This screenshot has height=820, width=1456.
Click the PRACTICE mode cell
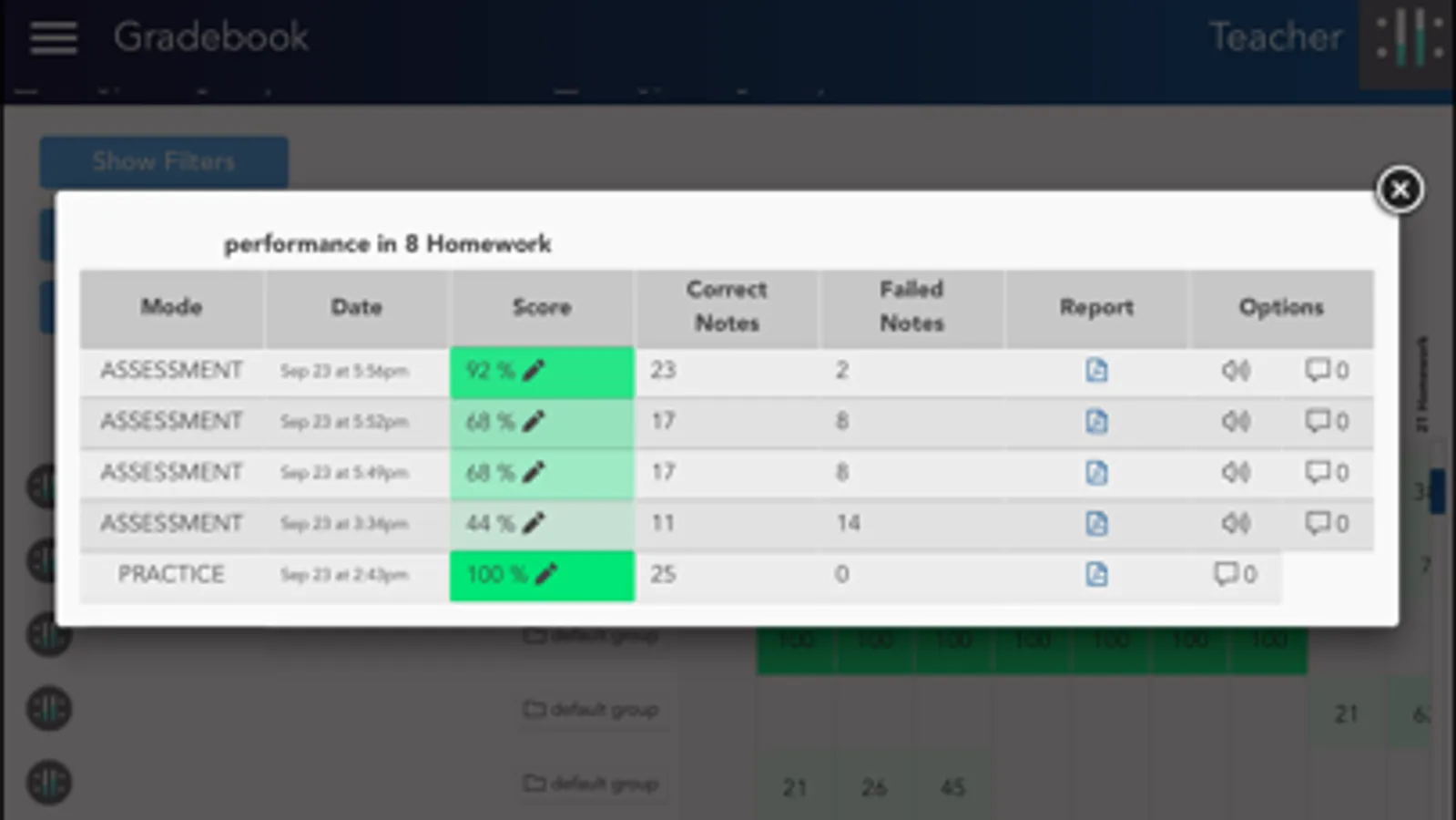pyautogui.click(x=171, y=574)
